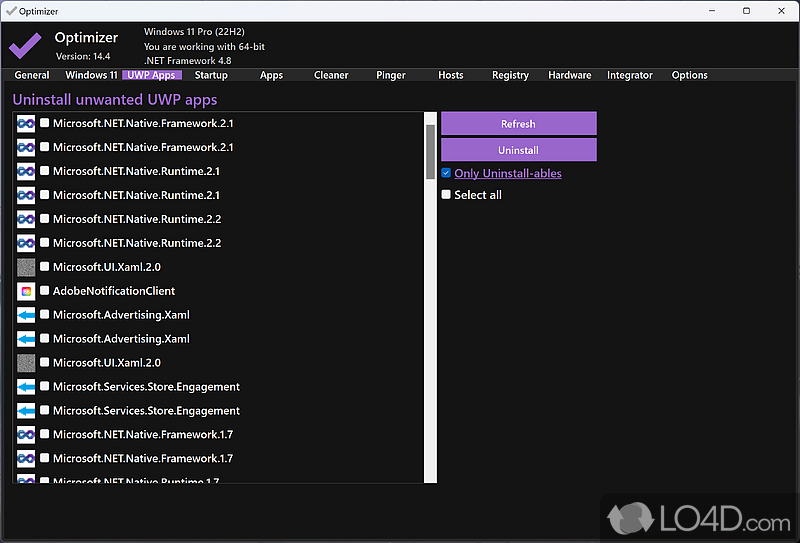
Task: Click the lower Microsoft.Advertising.Xaml arrow icon
Action: (26, 339)
